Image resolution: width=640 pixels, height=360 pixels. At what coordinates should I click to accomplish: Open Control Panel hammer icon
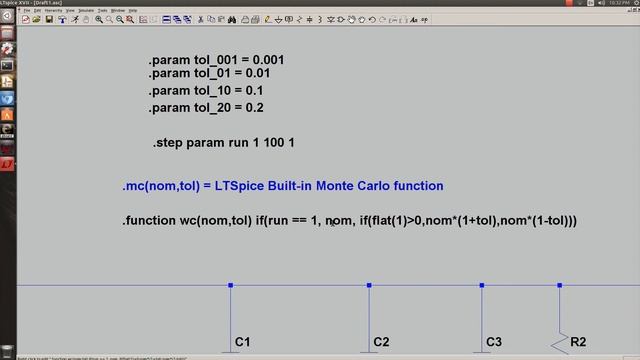[x=62, y=20]
